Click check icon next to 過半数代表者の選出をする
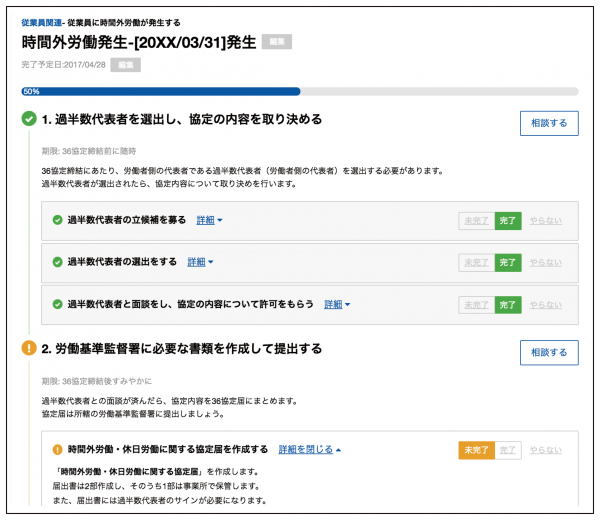This screenshot has height=520, width=600. tap(58, 262)
